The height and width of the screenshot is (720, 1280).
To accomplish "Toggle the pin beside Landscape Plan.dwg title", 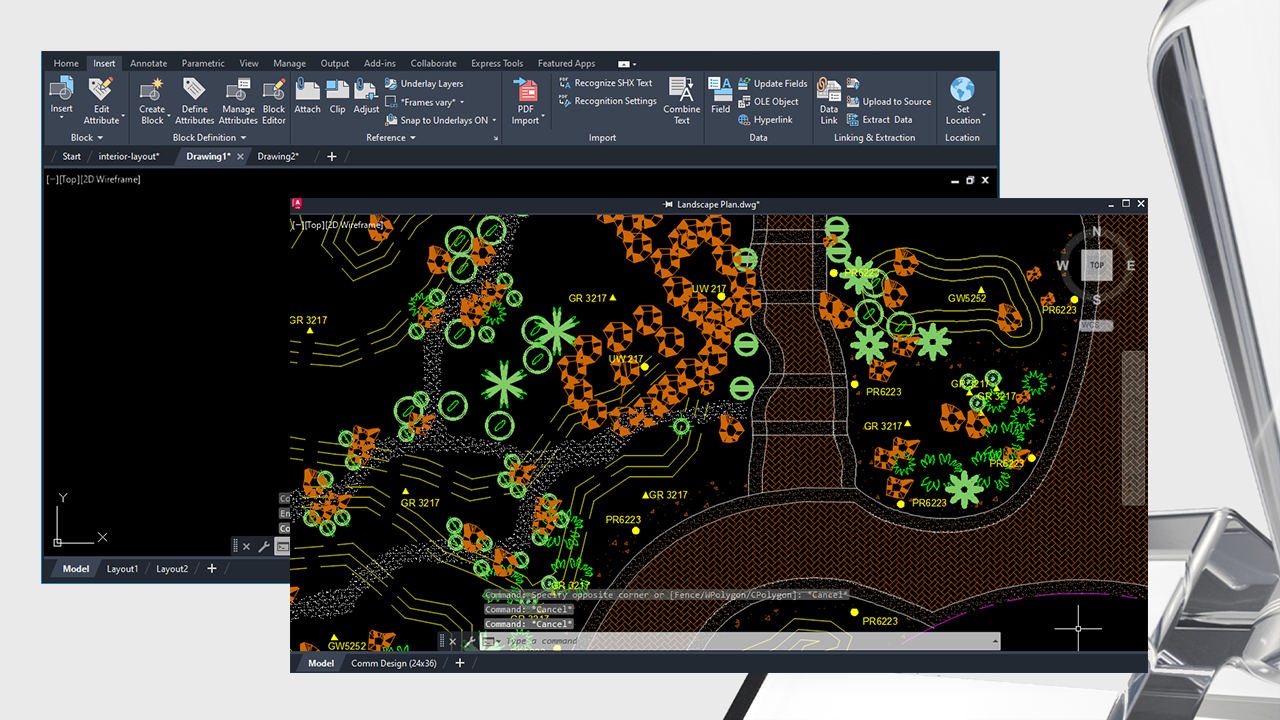I will click(x=668, y=204).
